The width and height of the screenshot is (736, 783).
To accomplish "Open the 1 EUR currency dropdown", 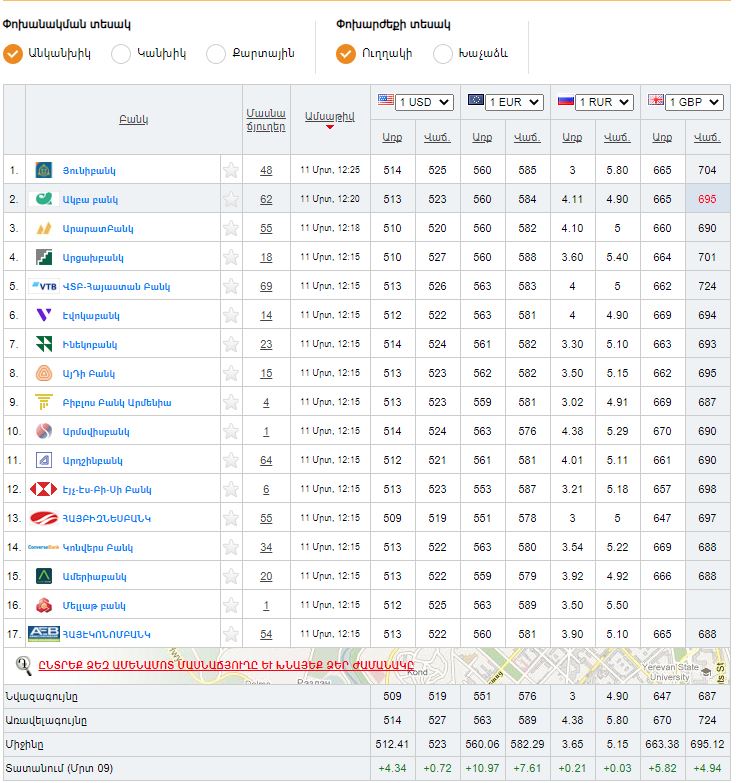I will (514, 102).
